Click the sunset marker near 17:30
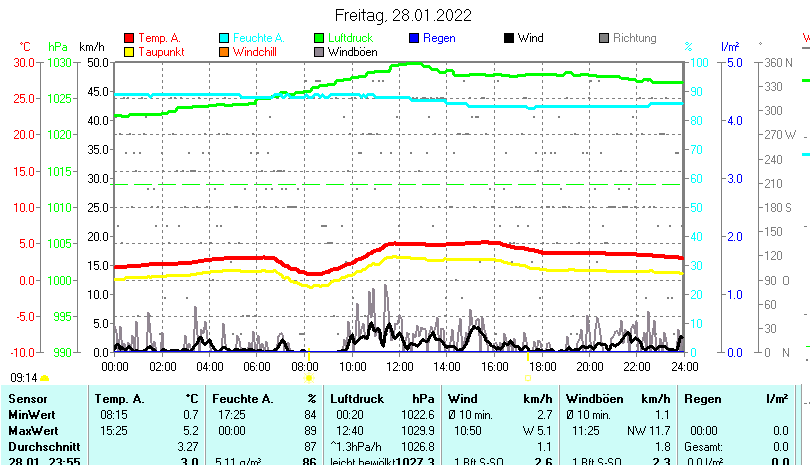Image resolution: width=810 pixels, height=465 pixels. tap(529, 378)
